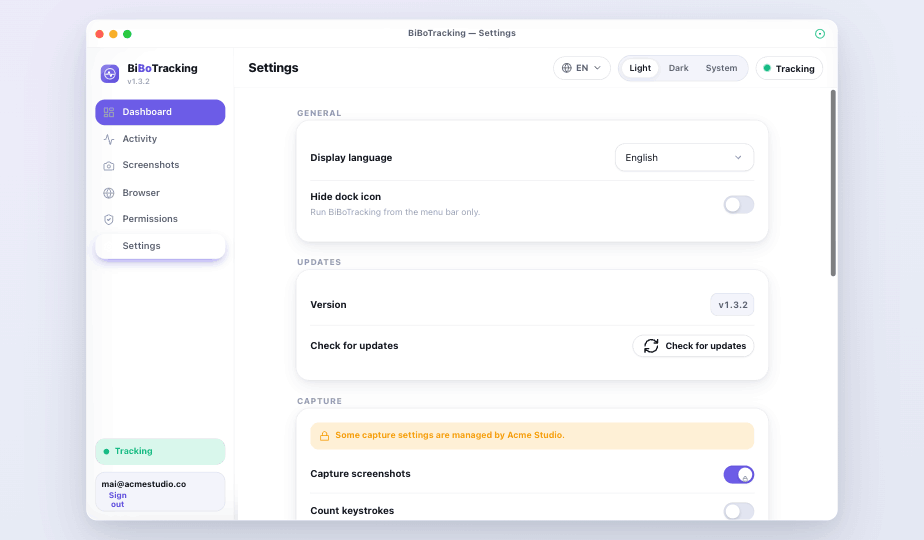Image resolution: width=924 pixels, height=540 pixels.
Task: Click the Settings page heading
Action: coord(273,68)
